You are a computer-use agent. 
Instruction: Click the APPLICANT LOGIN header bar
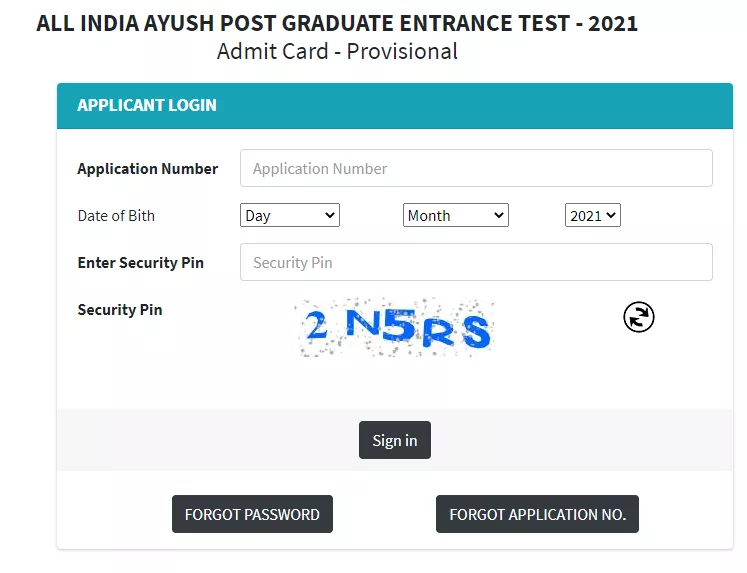click(394, 106)
